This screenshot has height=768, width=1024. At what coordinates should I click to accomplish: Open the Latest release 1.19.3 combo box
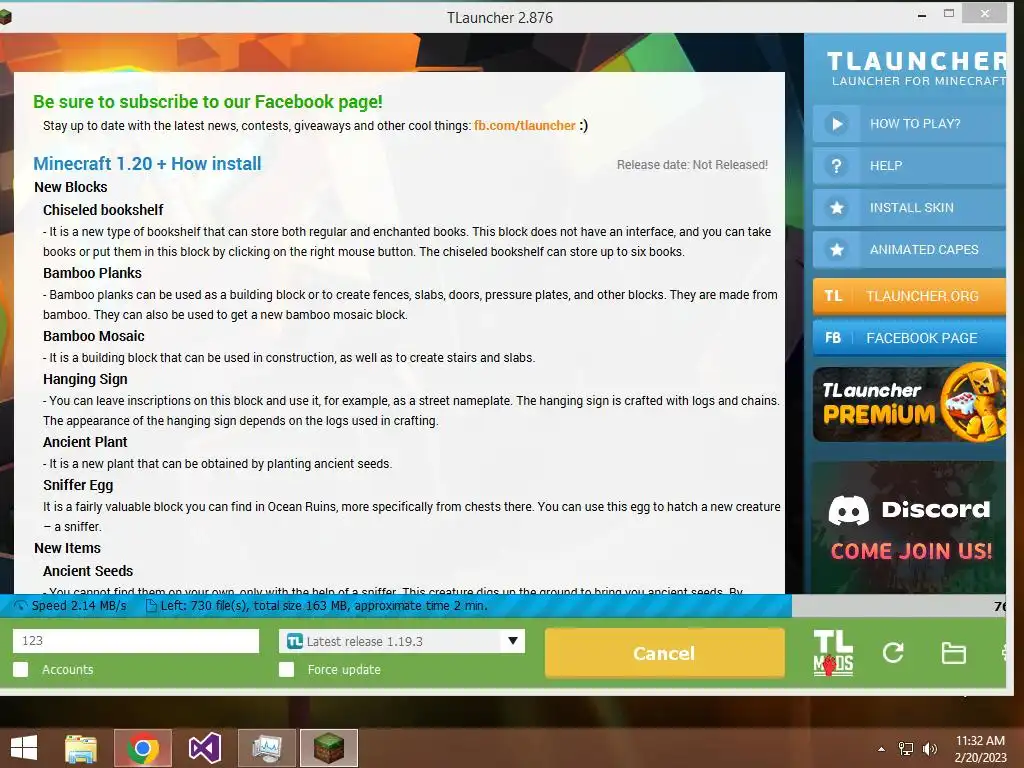(x=402, y=641)
